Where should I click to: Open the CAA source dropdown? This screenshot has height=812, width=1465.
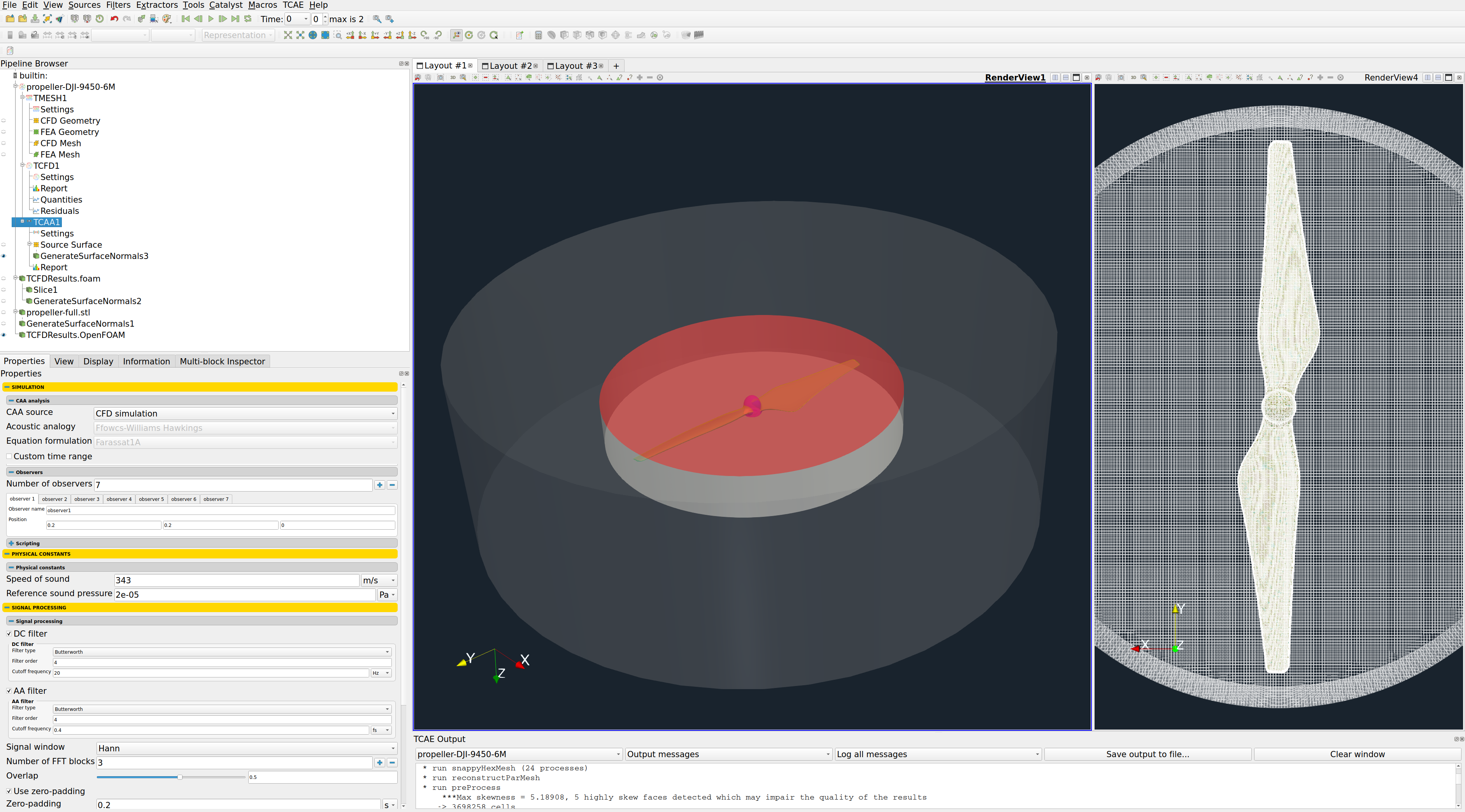[245, 414]
